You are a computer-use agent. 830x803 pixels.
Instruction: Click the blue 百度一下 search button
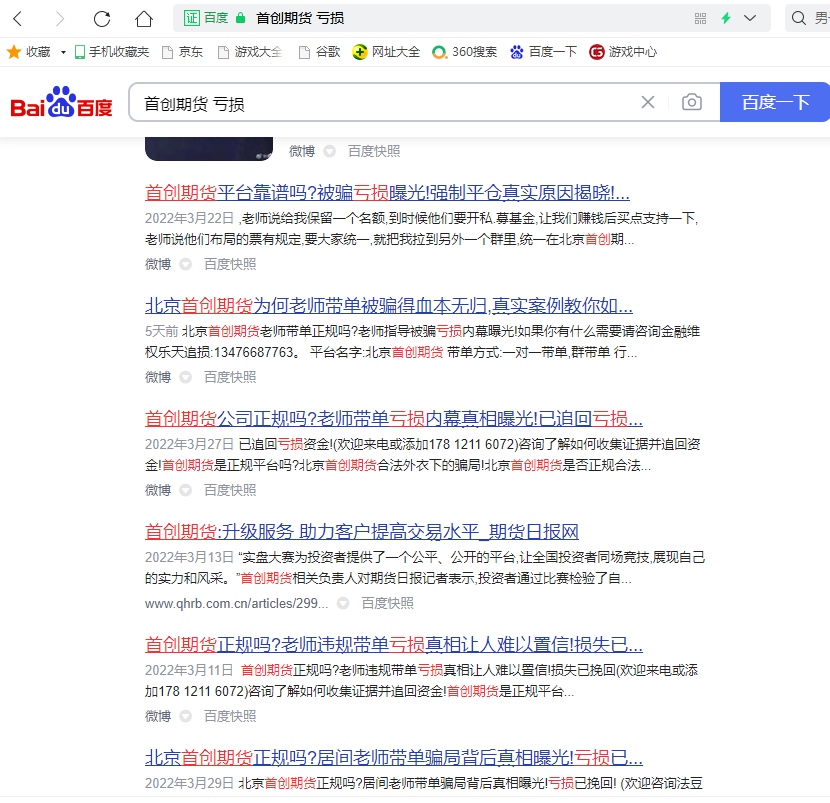pyautogui.click(x=775, y=102)
